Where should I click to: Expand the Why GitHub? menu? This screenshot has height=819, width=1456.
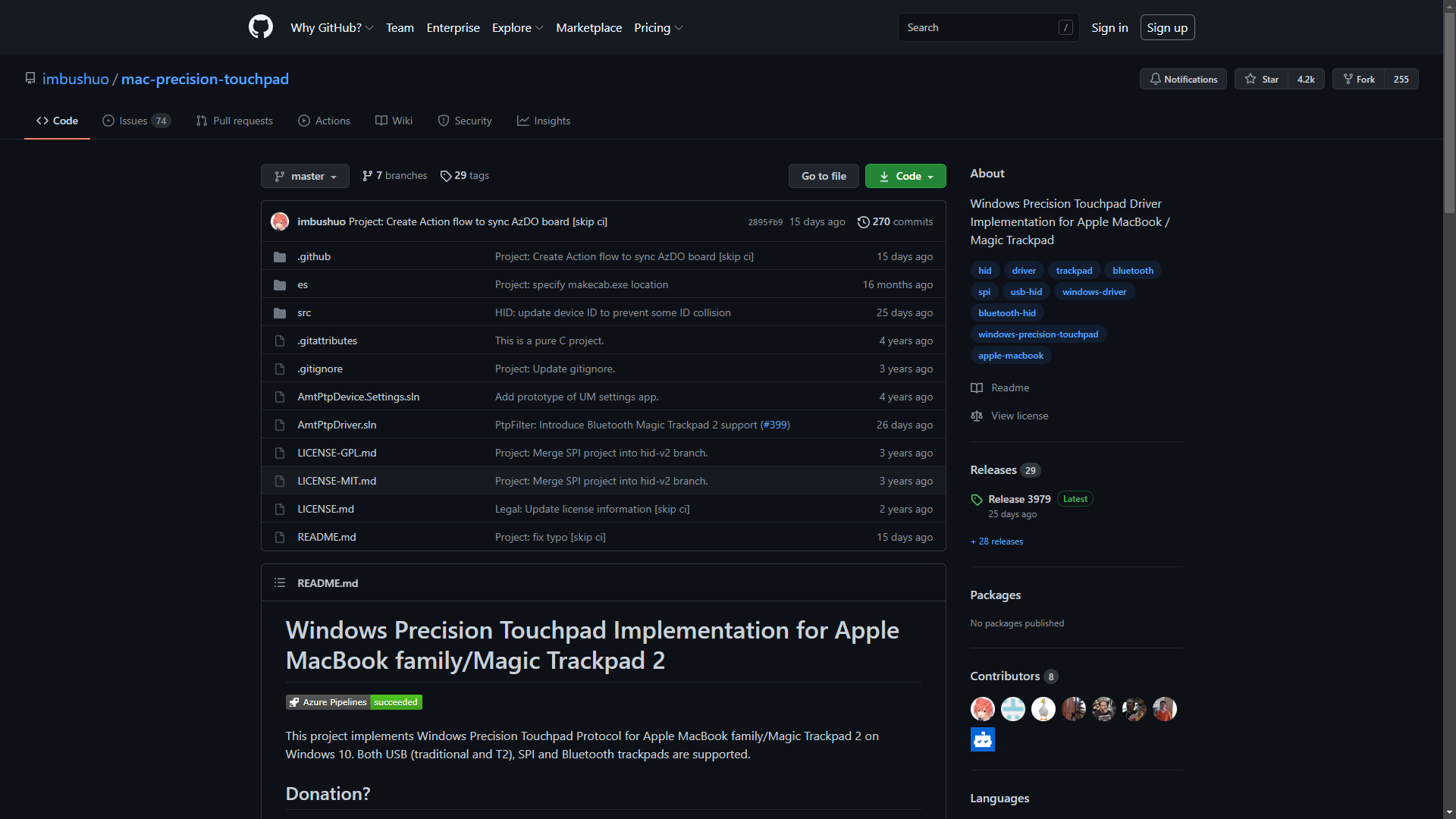331,27
